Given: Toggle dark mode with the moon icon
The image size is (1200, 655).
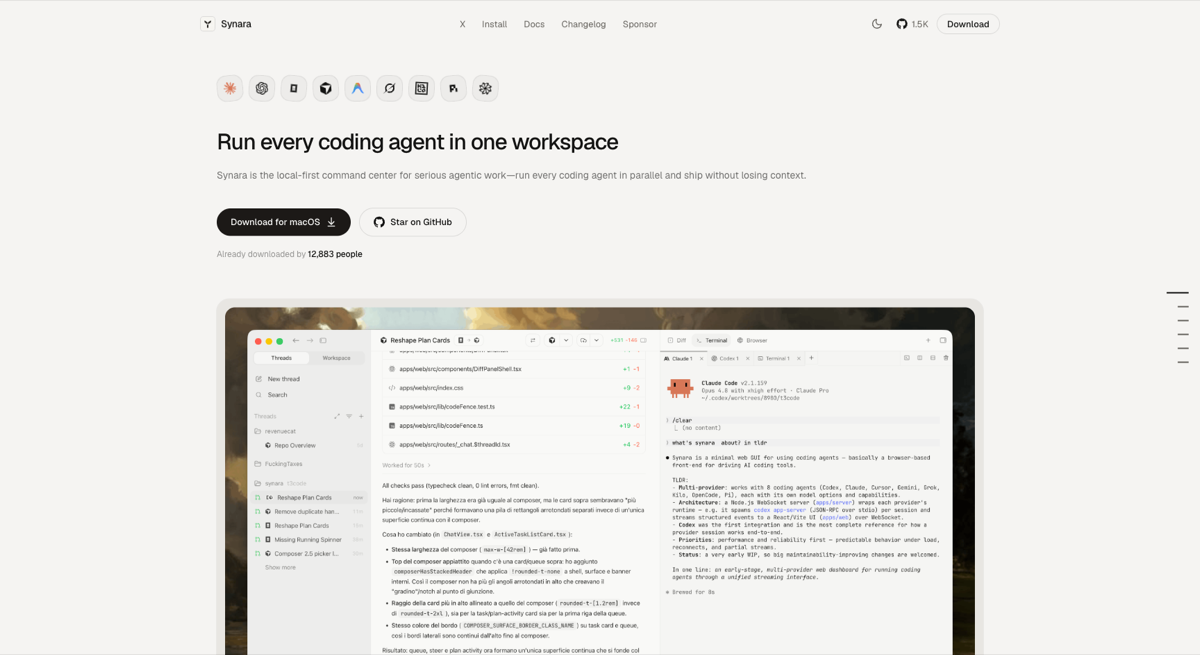Looking at the screenshot, I should coord(877,24).
